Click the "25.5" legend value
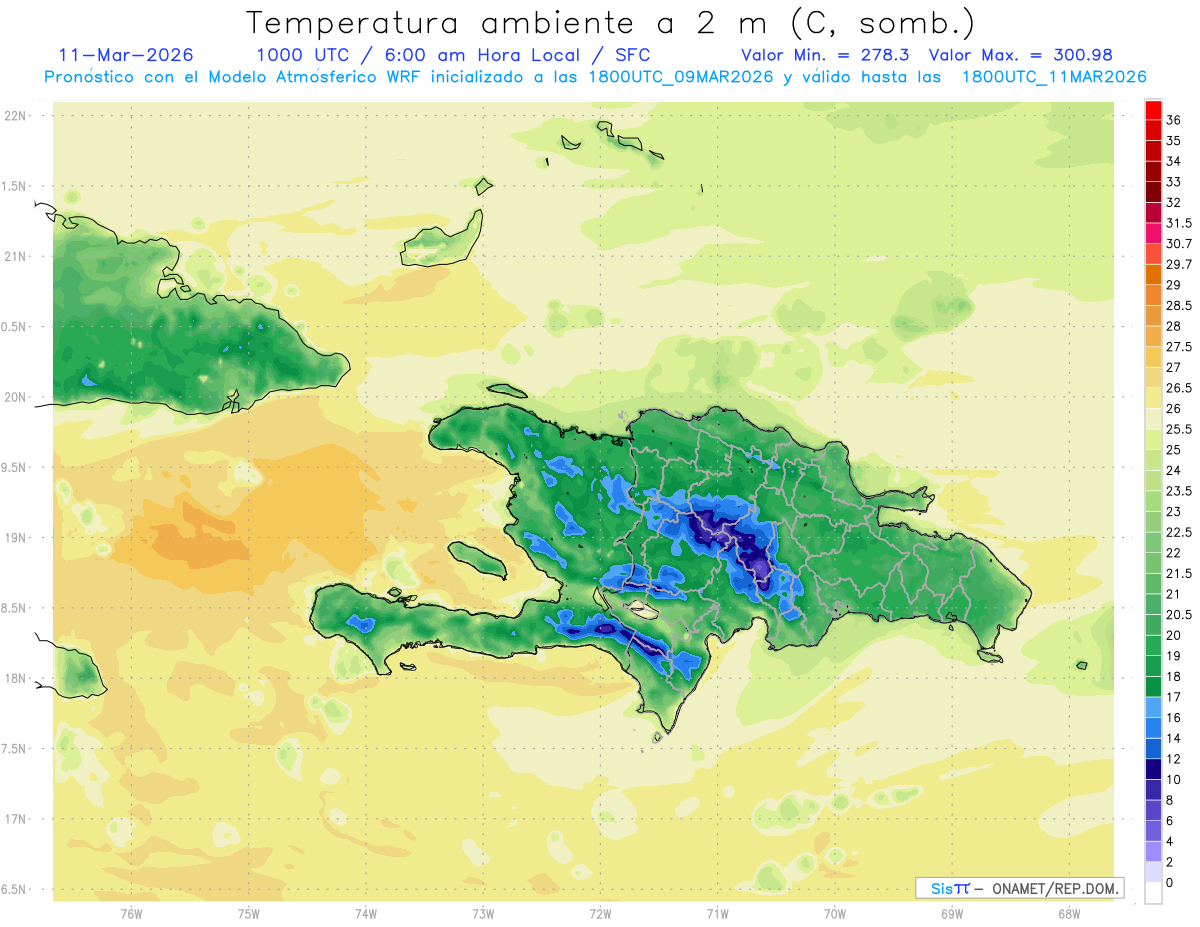Image resolution: width=1200 pixels, height=927 pixels. (1179, 430)
